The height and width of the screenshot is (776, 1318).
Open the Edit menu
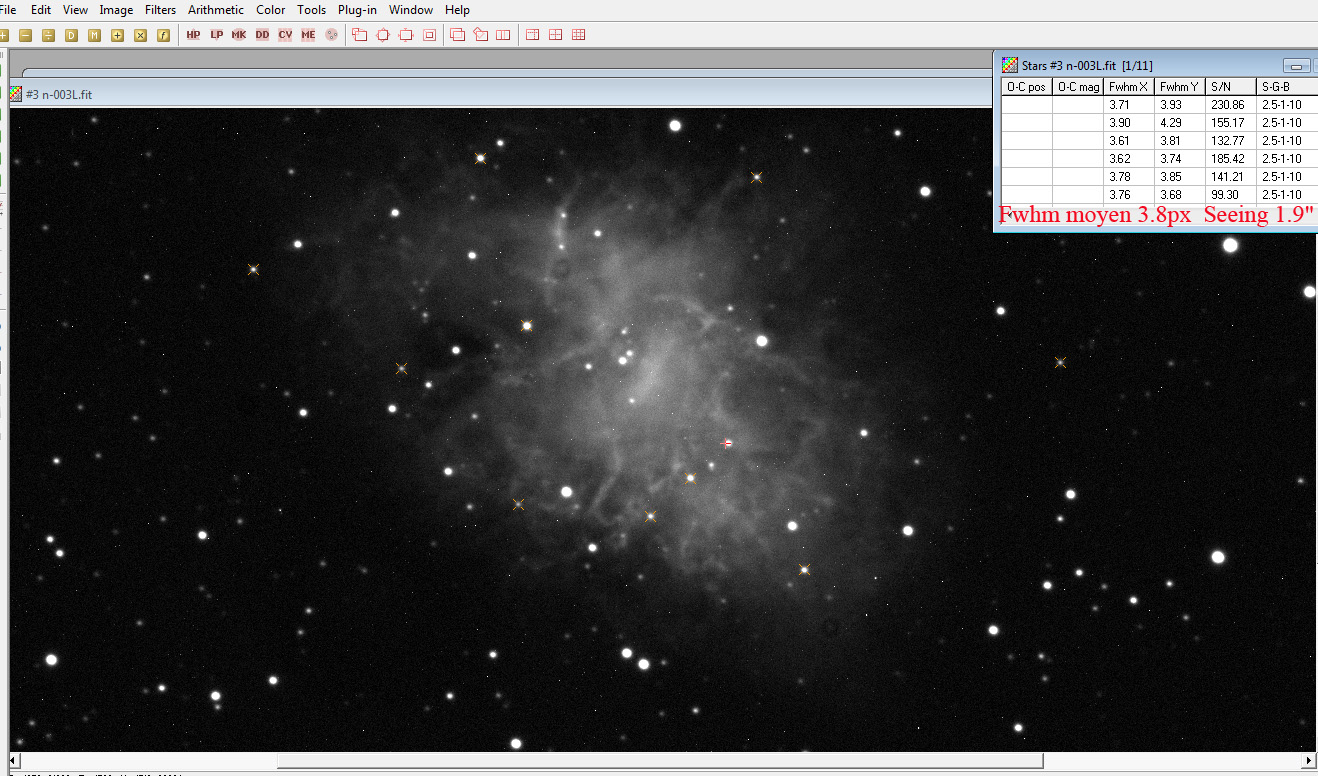41,10
